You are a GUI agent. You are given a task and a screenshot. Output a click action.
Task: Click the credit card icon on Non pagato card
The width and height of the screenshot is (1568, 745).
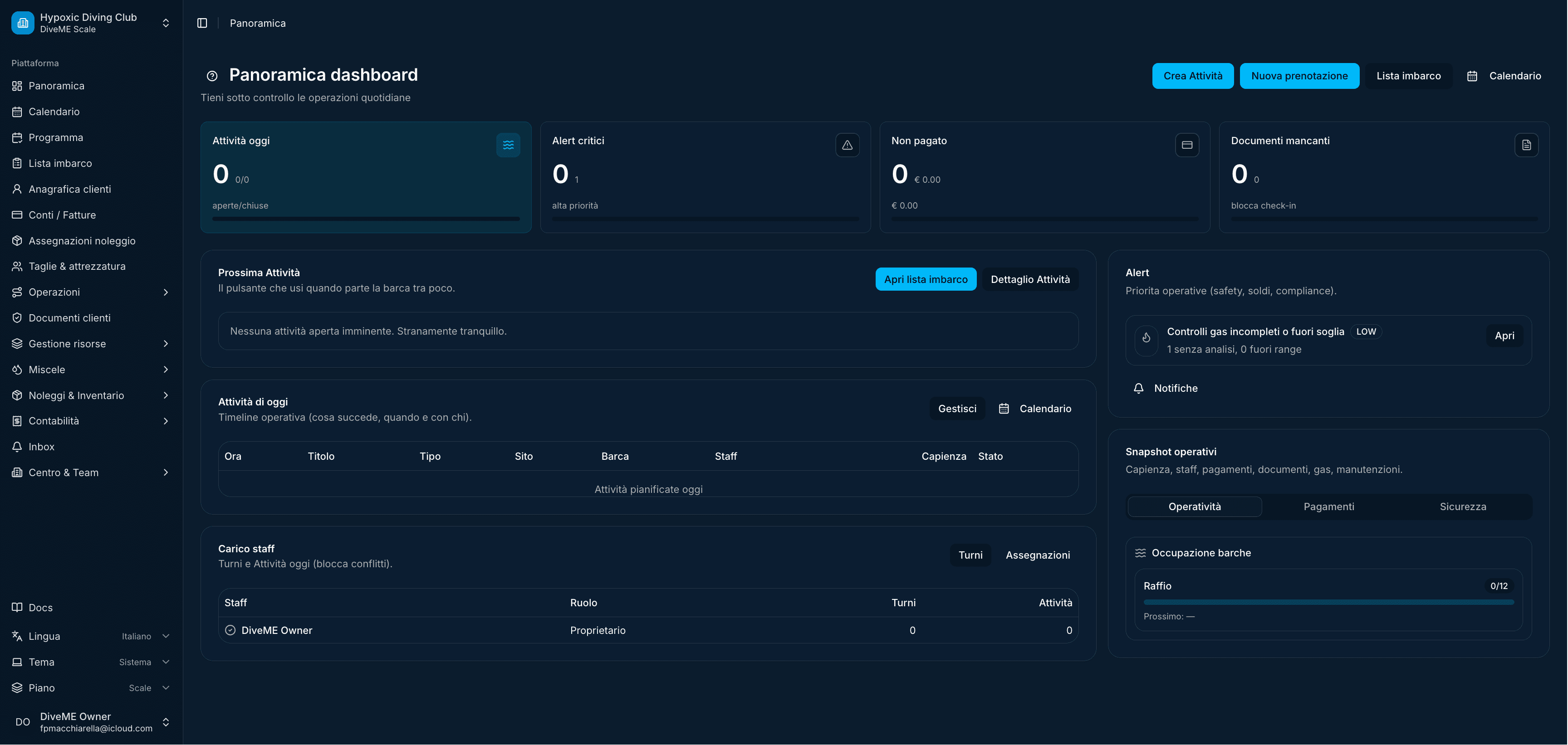[x=1187, y=146]
